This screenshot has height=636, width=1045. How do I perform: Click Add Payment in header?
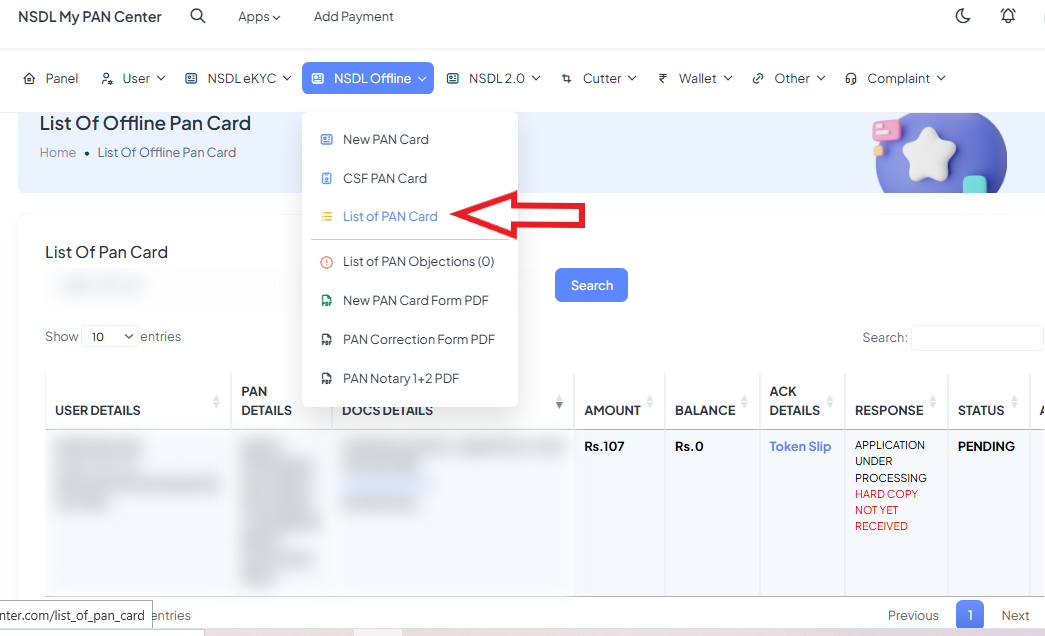(x=353, y=17)
